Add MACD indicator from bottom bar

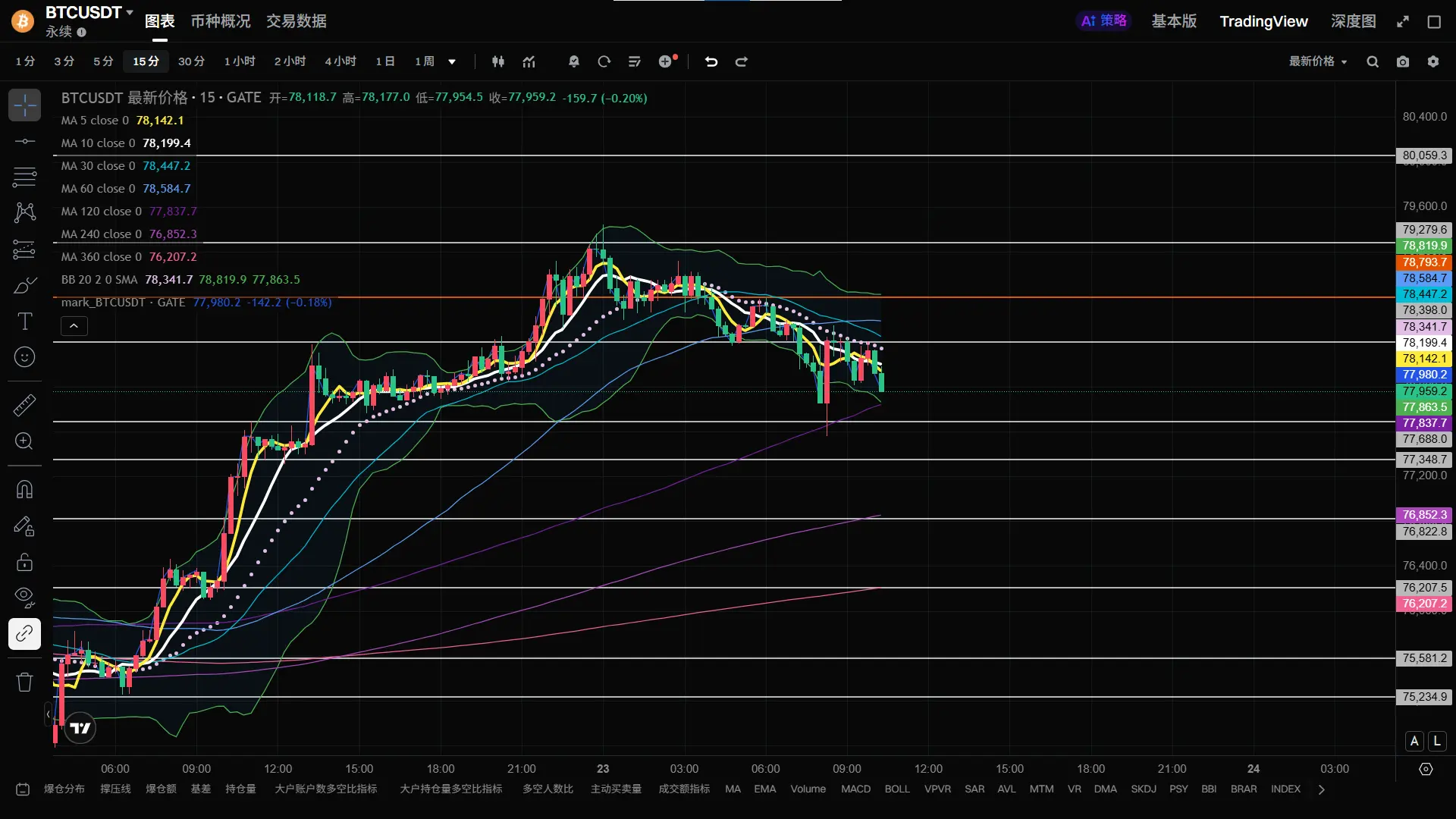[855, 789]
